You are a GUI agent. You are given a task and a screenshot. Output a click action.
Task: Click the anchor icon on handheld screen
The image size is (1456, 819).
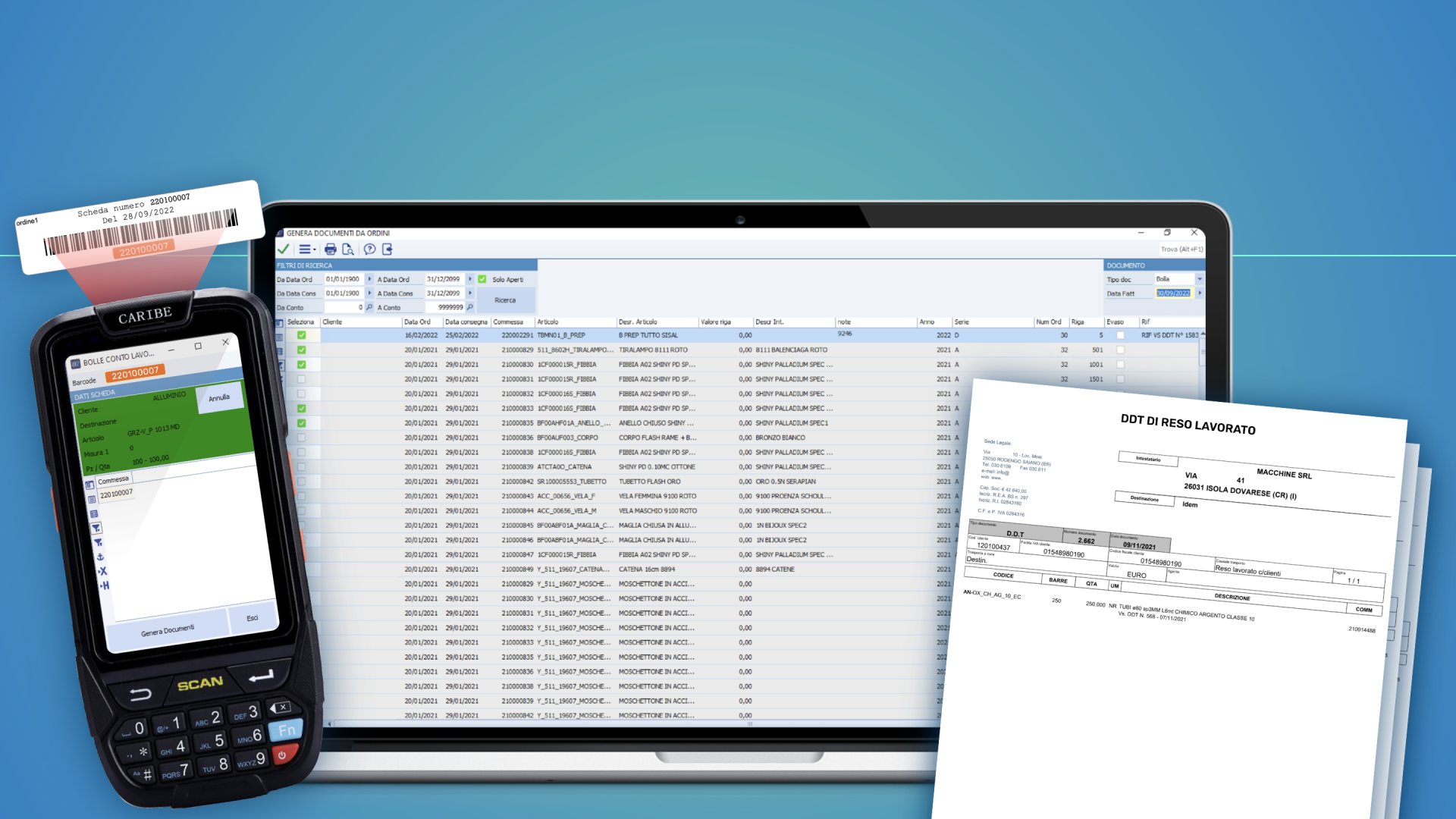pos(100,557)
